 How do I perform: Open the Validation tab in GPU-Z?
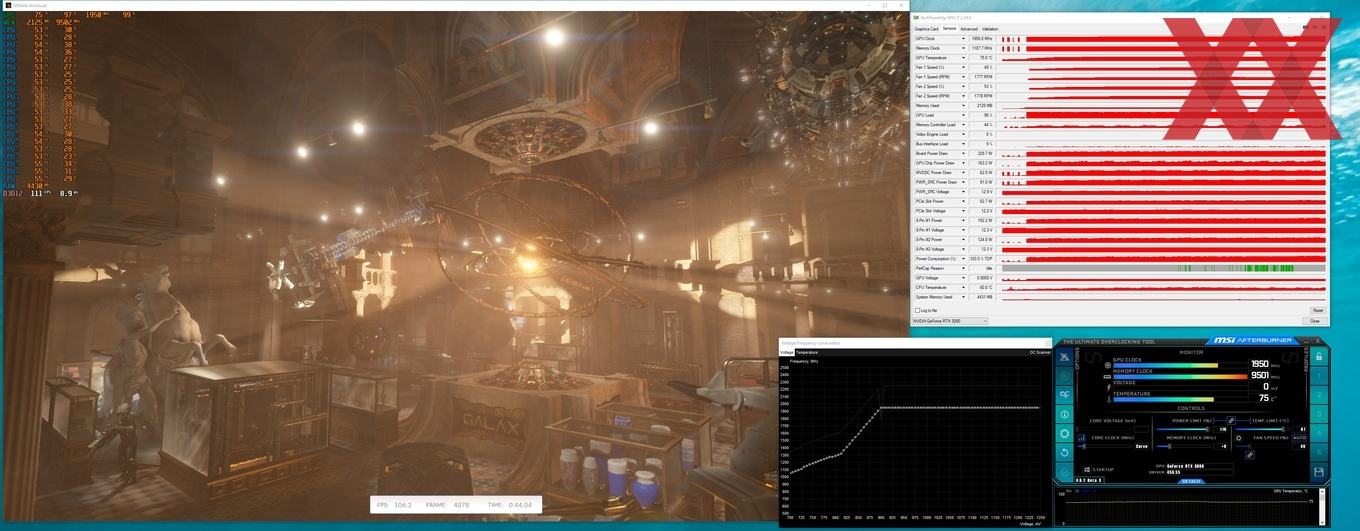coord(990,29)
